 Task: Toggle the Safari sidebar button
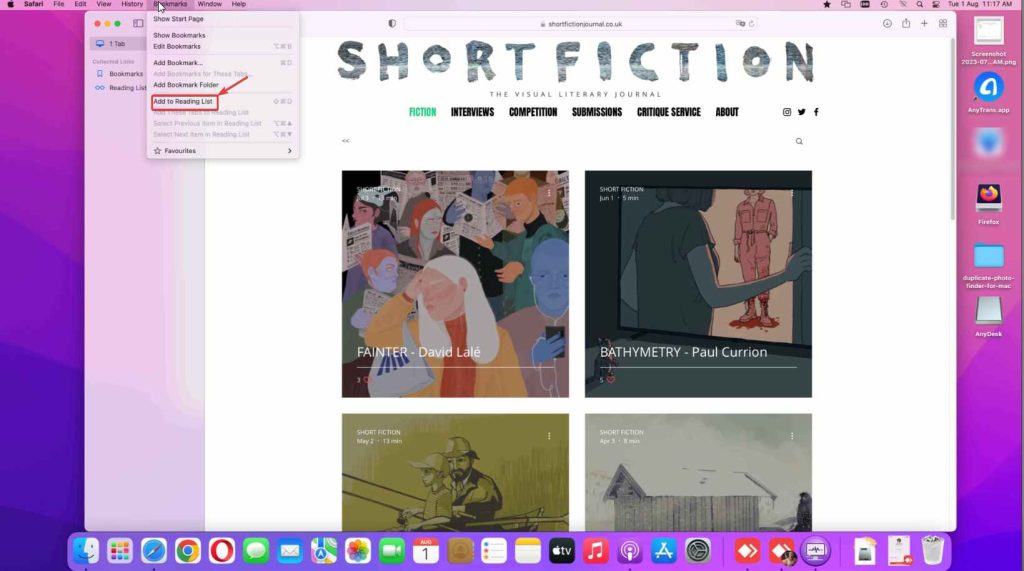[x=138, y=24]
